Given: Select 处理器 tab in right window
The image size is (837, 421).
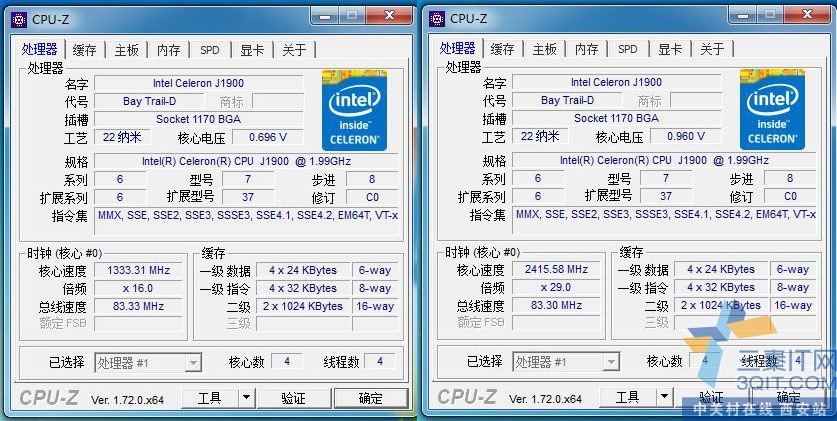Looking at the screenshot, I should [457, 49].
